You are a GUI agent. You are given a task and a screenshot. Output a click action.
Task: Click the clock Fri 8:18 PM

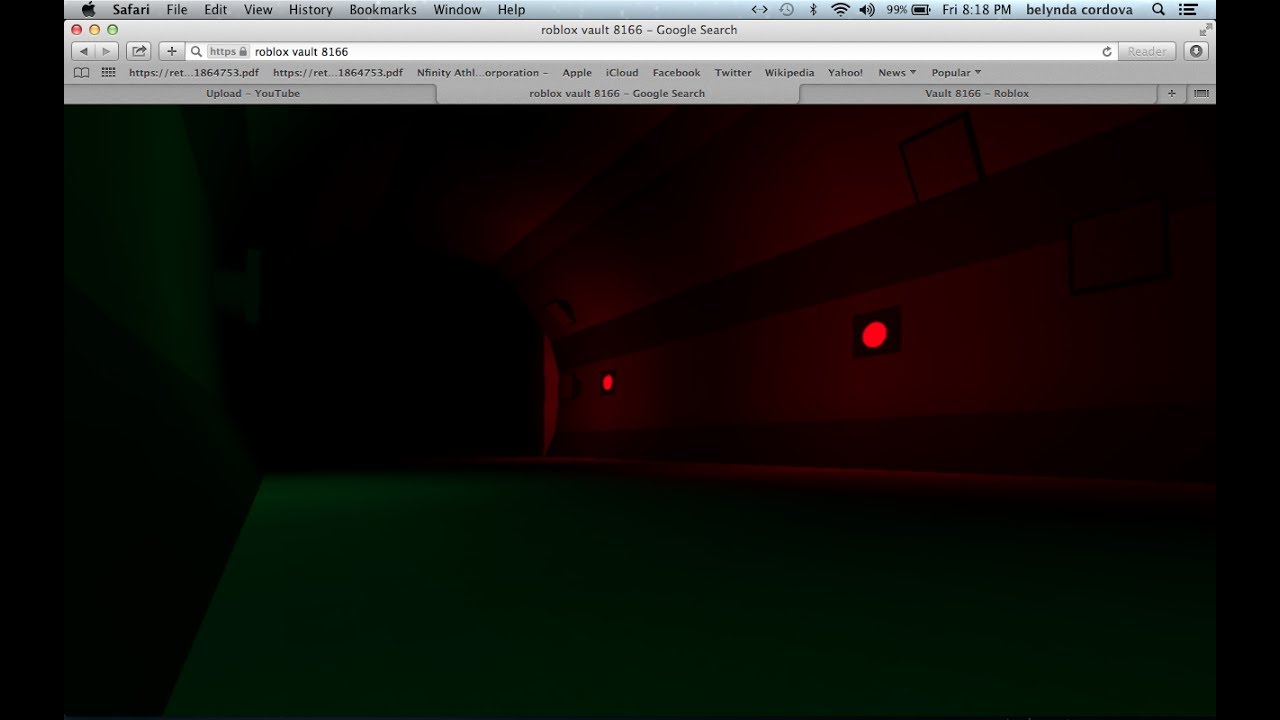tap(976, 9)
